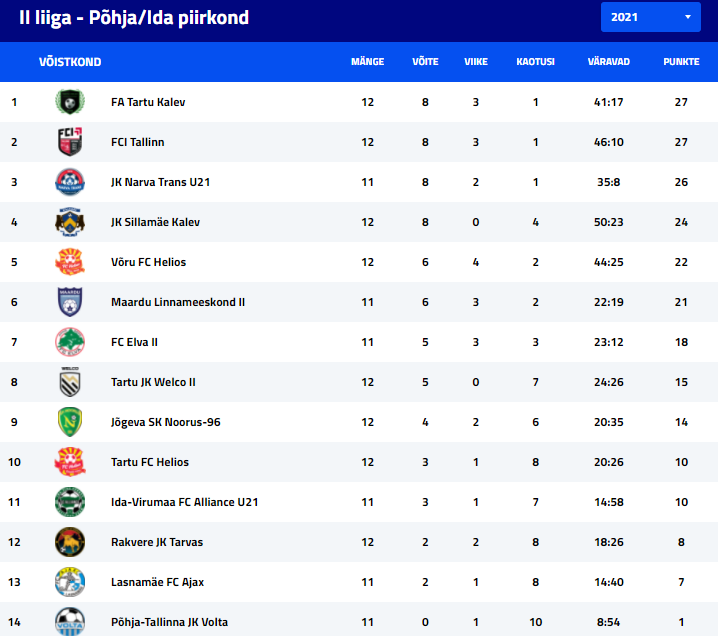This screenshot has width=718, height=636.
Task: Open the Lasnamäe FC Ajax team link
Action: pyautogui.click(x=157, y=582)
